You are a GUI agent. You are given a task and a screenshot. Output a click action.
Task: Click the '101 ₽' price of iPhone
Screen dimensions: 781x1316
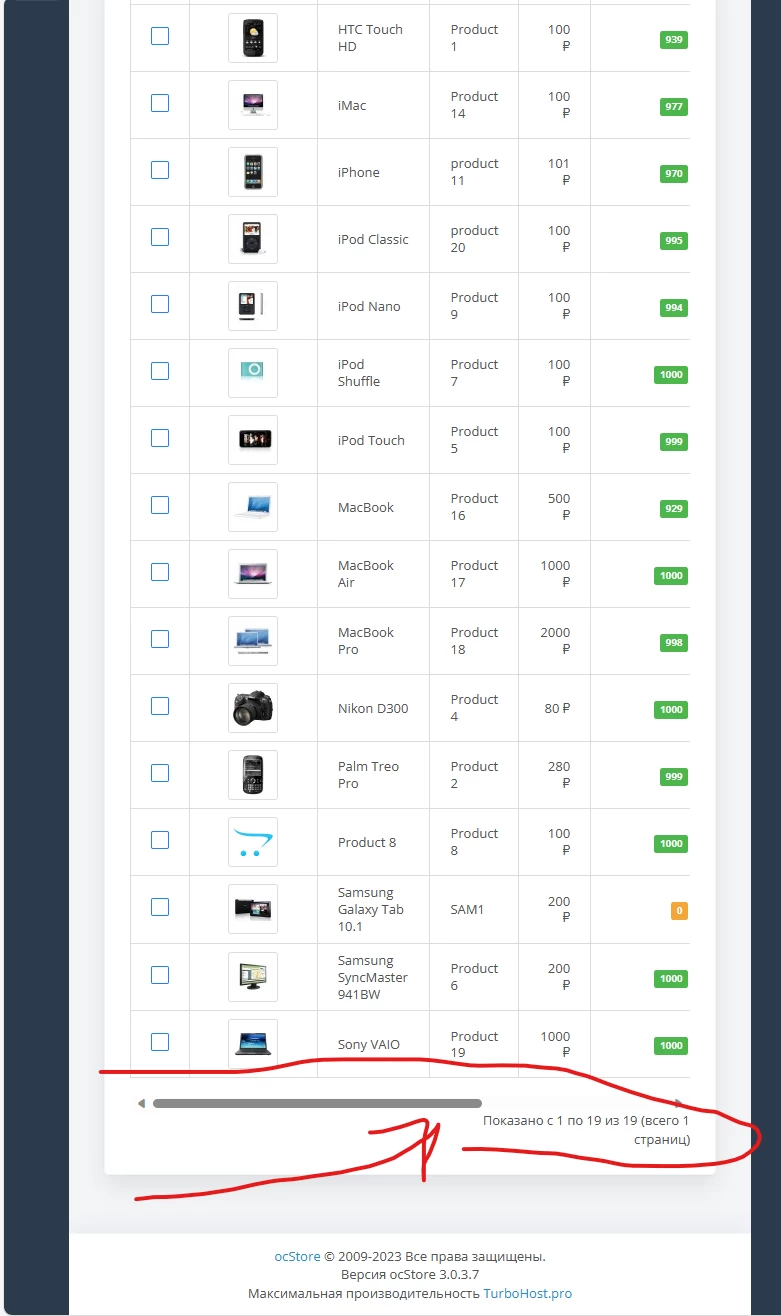tap(559, 172)
